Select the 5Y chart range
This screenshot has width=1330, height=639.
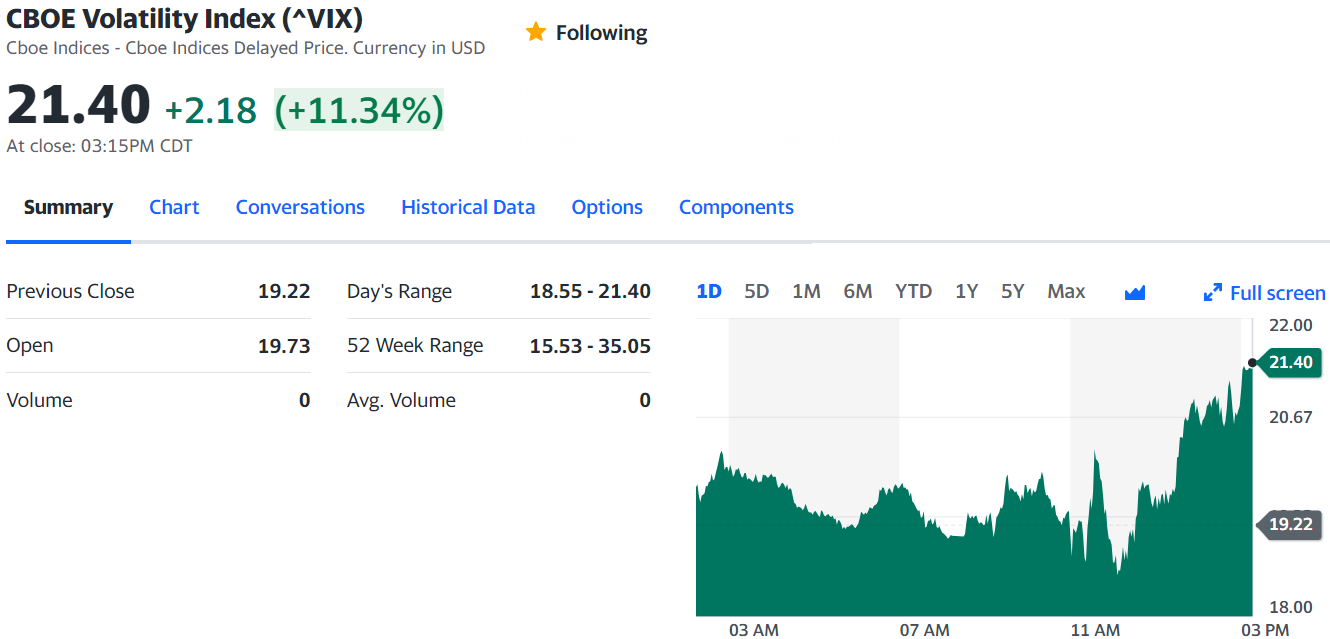pos(1013,291)
